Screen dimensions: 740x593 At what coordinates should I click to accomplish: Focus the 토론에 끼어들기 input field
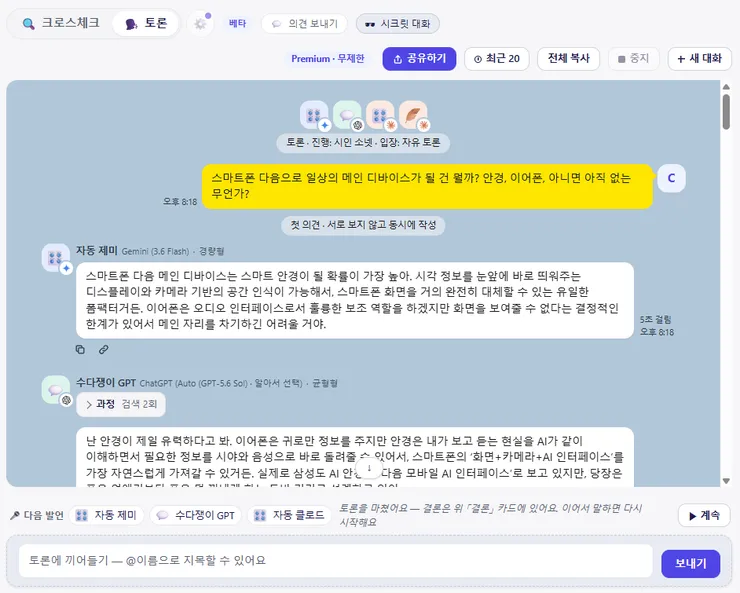(x=336, y=560)
